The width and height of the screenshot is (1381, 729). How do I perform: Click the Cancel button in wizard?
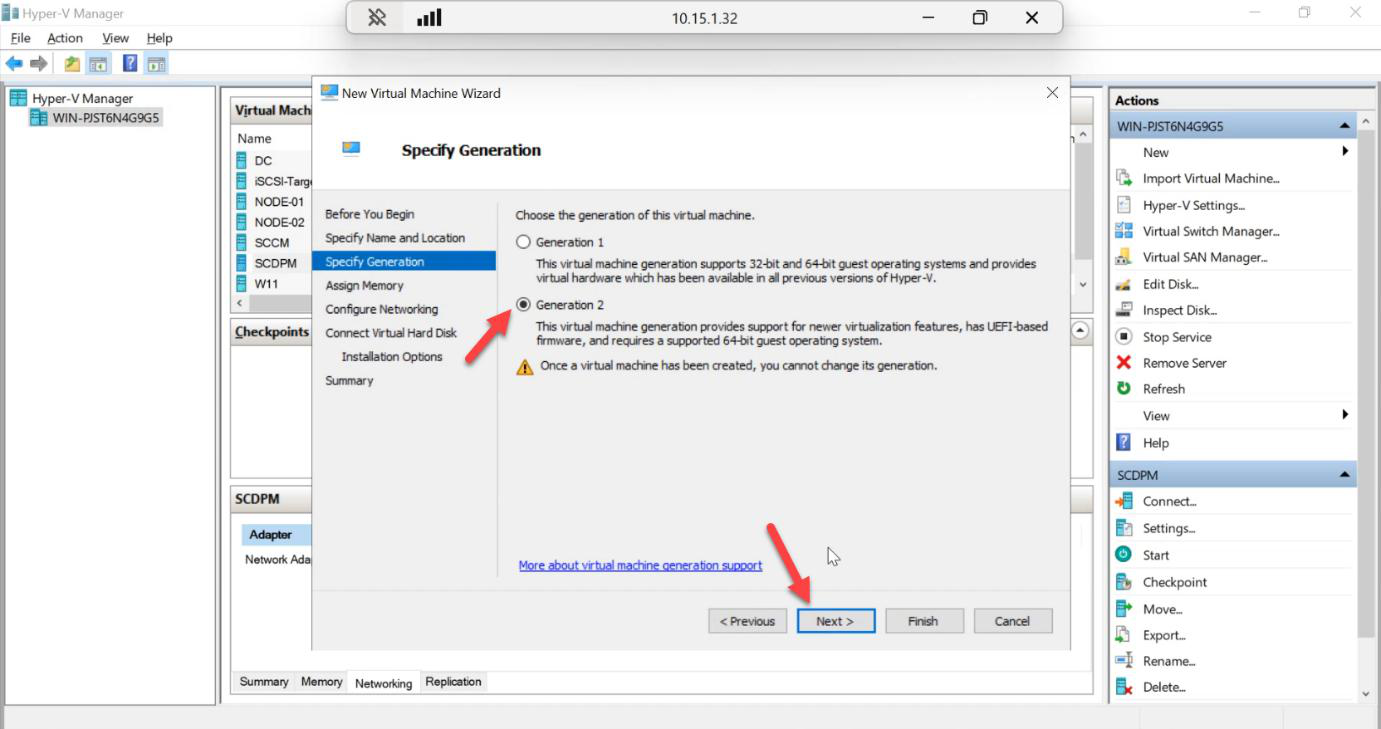pyautogui.click(x=1013, y=621)
